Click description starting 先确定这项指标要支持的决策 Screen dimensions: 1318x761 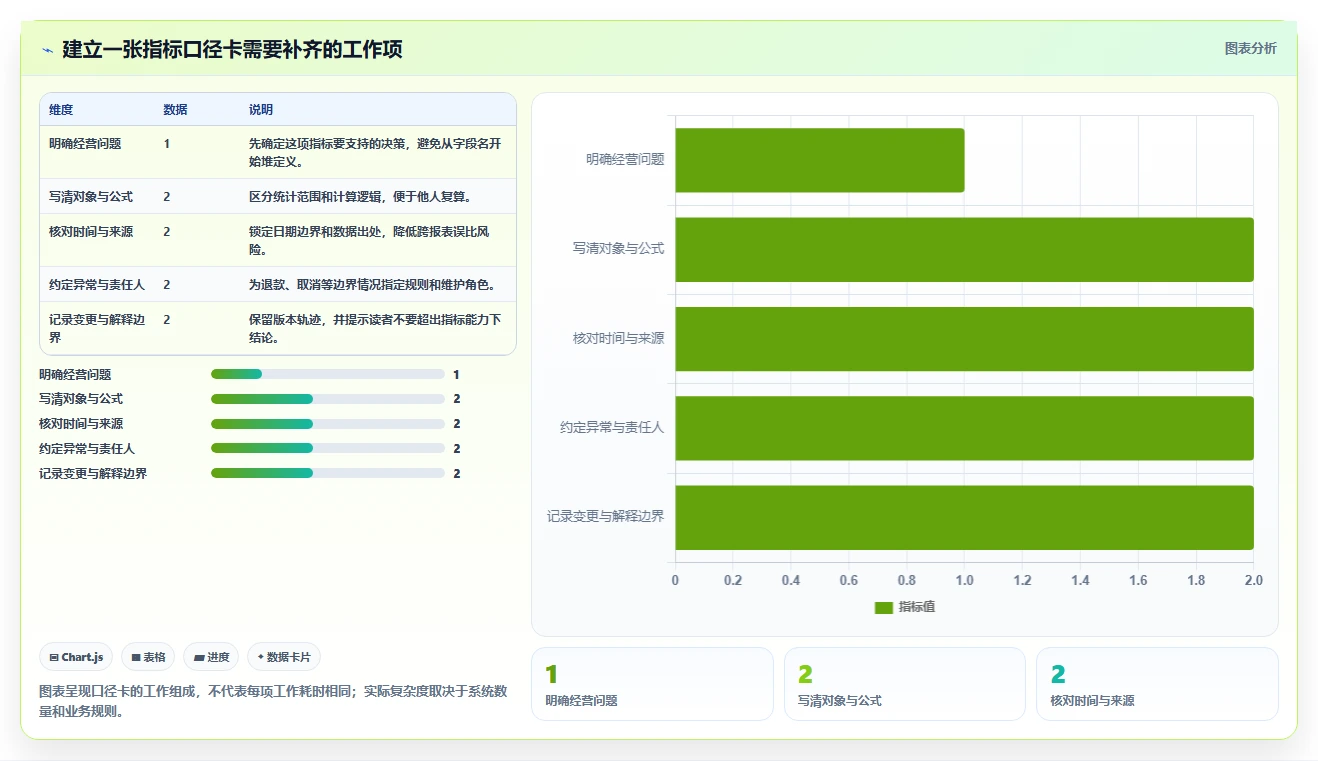pos(375,152)
